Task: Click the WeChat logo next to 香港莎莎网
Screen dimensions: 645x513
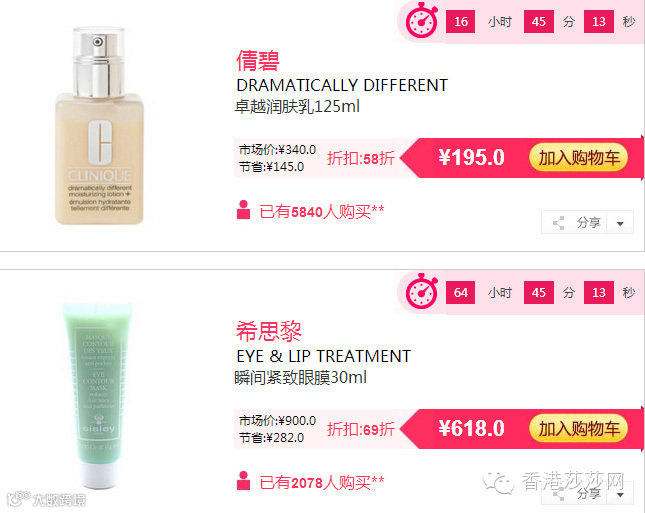Action: 499,482
